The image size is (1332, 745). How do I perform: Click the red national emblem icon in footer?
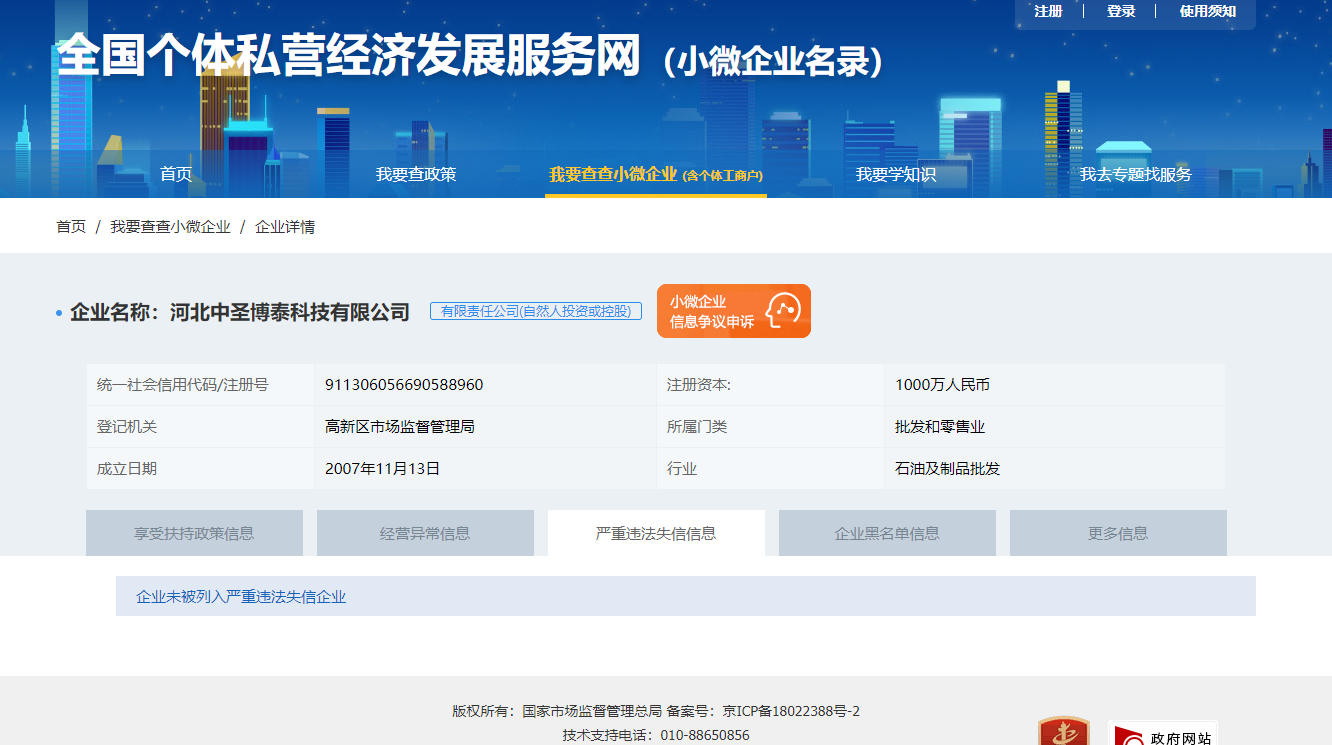(x=1064, y=732)
